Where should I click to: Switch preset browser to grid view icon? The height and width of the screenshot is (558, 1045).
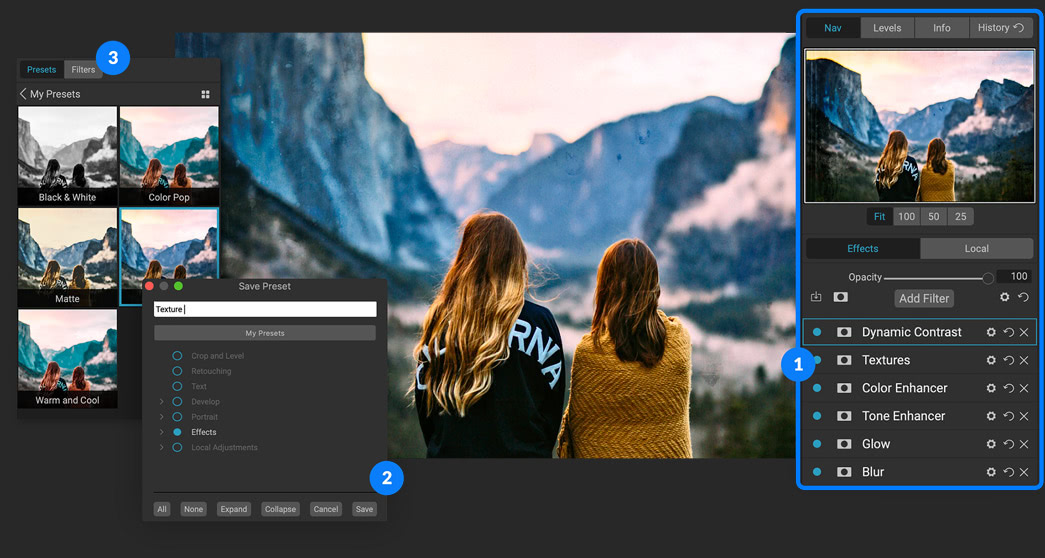[205, 95]
